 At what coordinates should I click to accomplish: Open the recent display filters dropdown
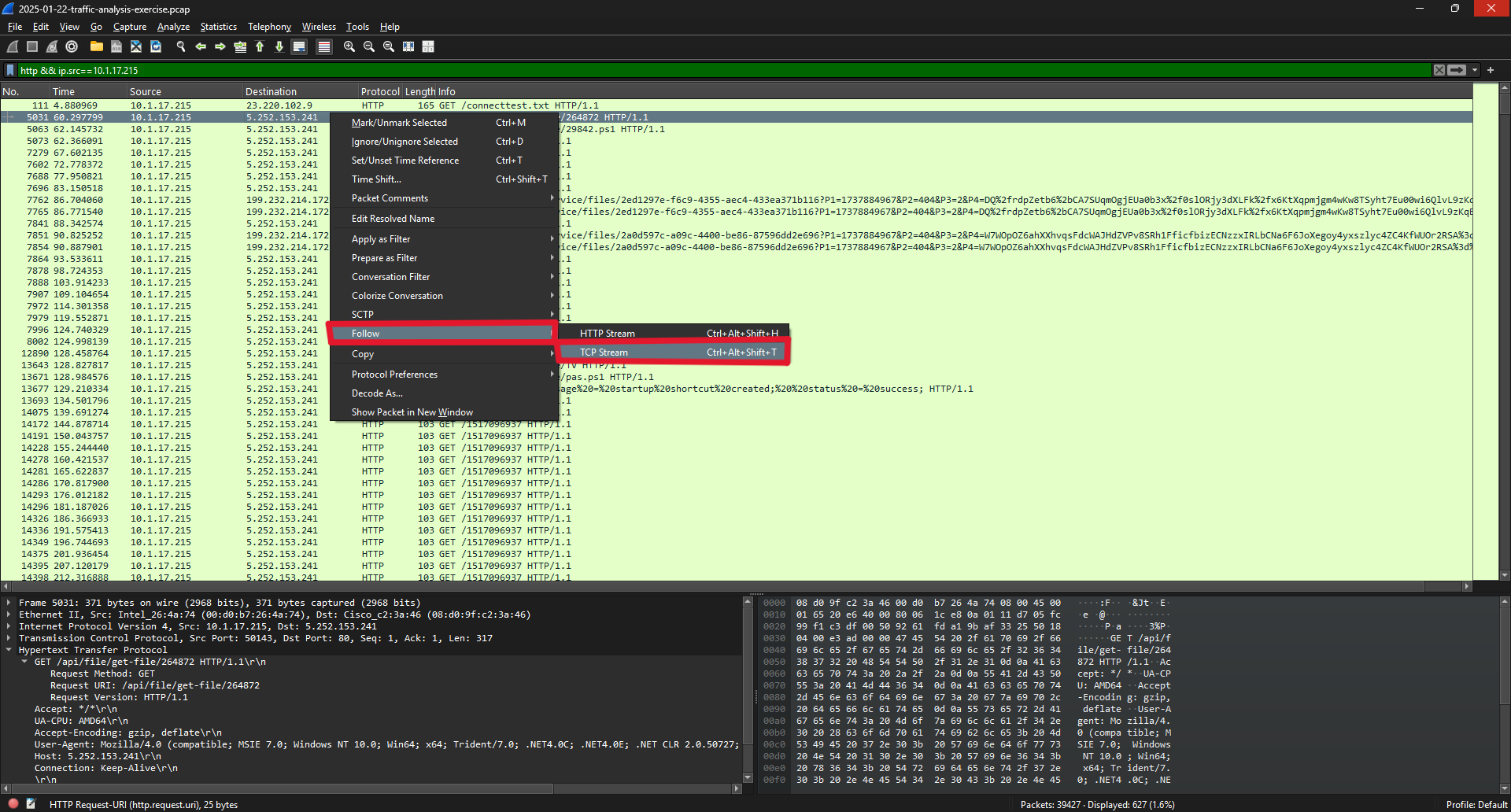[x=1475, y=70]
